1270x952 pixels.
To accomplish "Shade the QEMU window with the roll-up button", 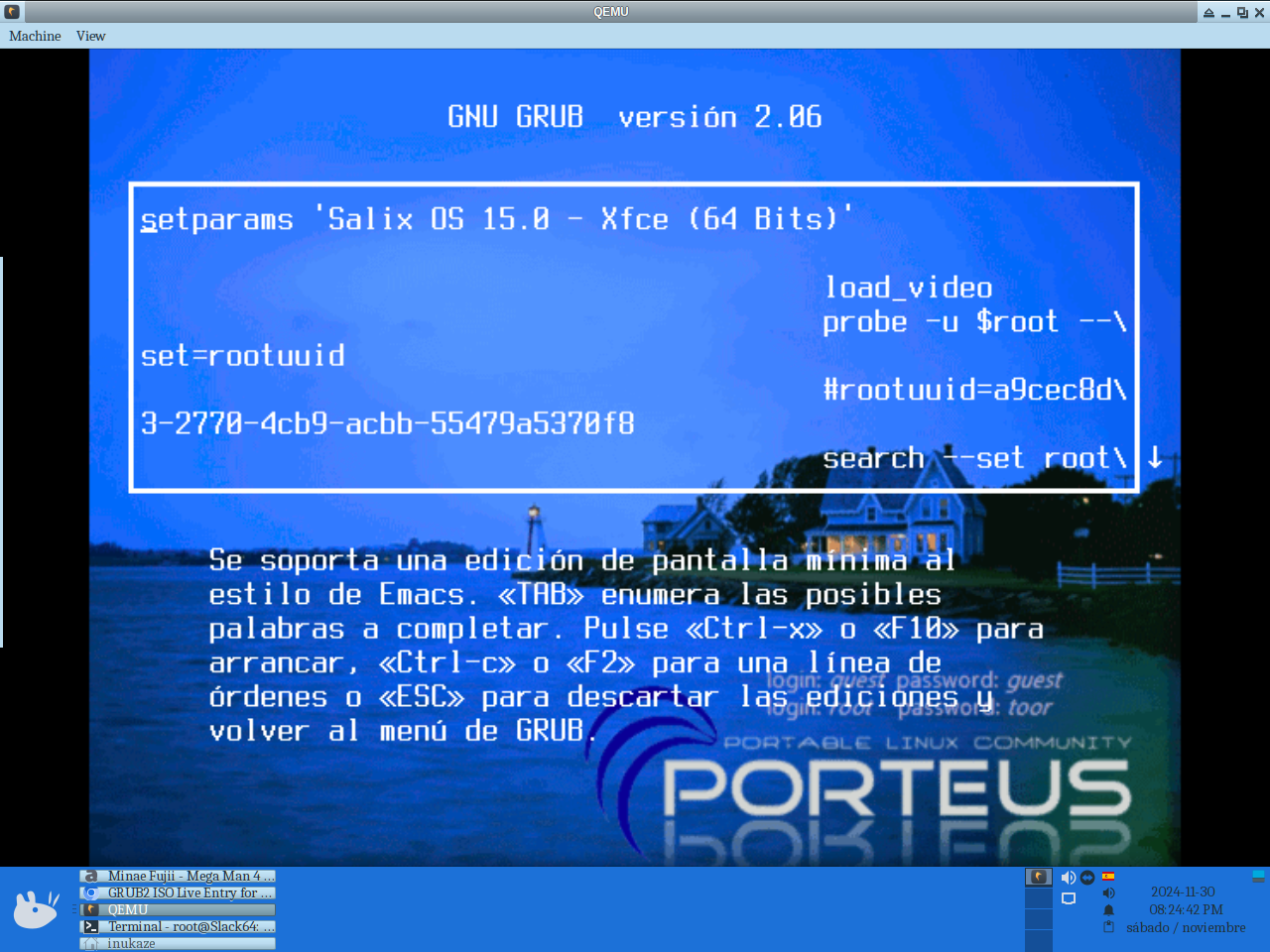I will 1208,12.
